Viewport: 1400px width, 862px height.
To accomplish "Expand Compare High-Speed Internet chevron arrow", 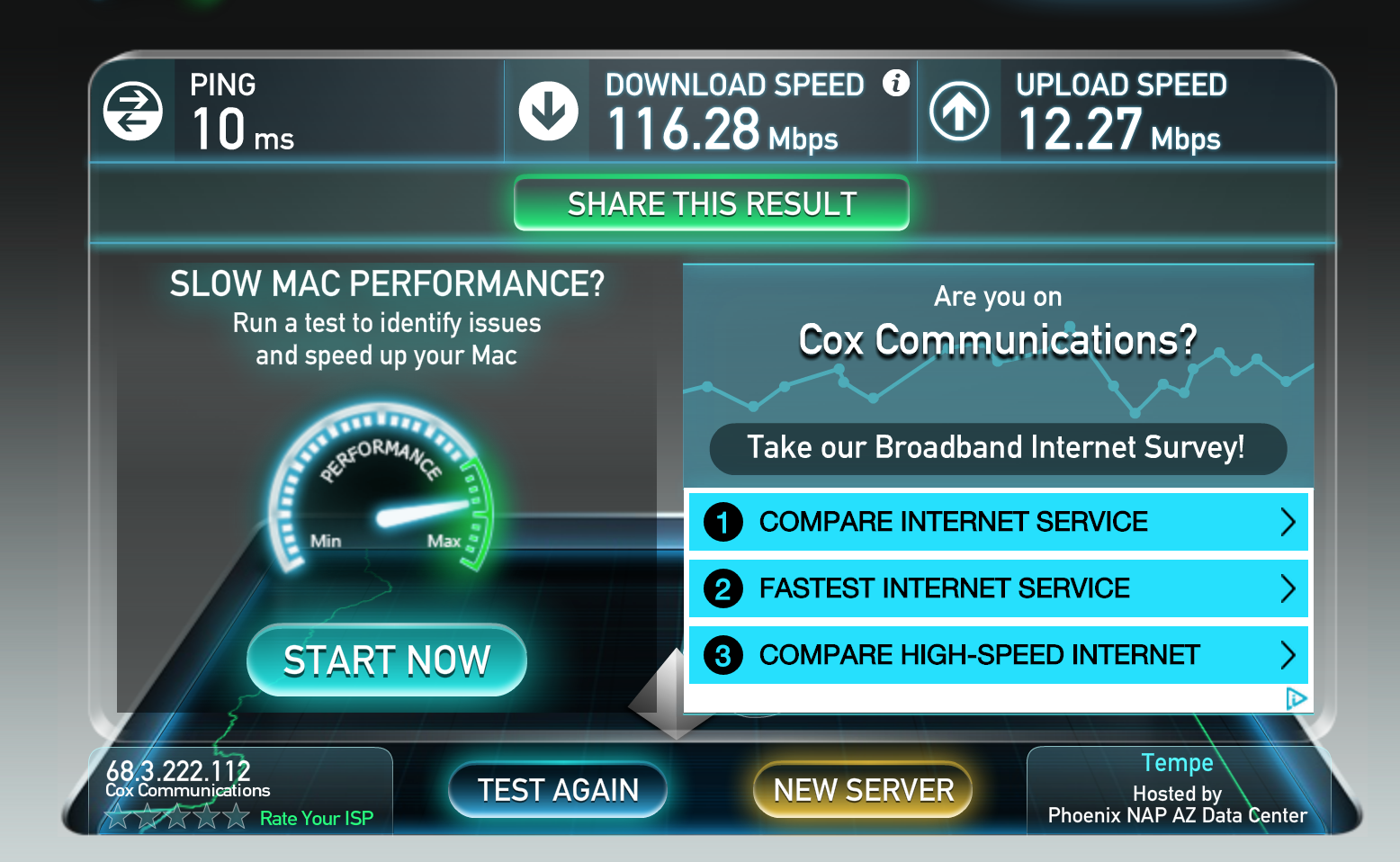I will [x=1288, y=655].
